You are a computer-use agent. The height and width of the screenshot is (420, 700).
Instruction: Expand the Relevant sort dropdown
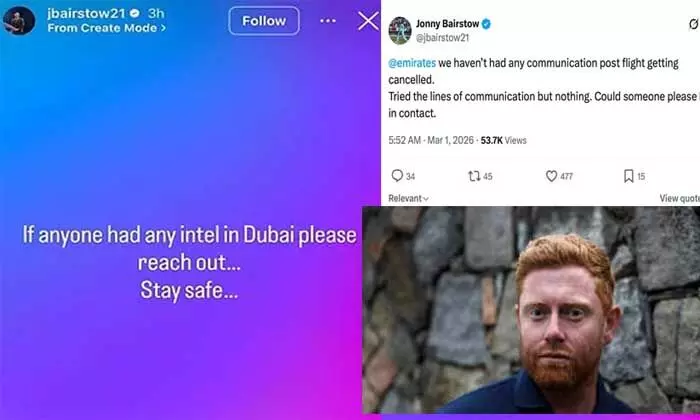pyautogui.click(x=408, y=198)
